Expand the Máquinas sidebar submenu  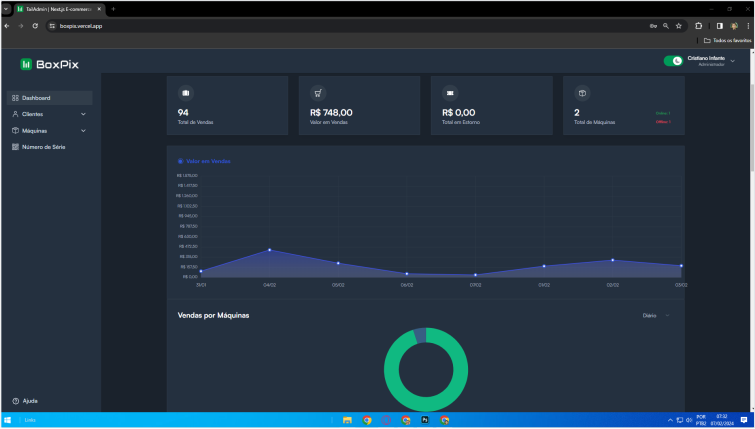48,130
